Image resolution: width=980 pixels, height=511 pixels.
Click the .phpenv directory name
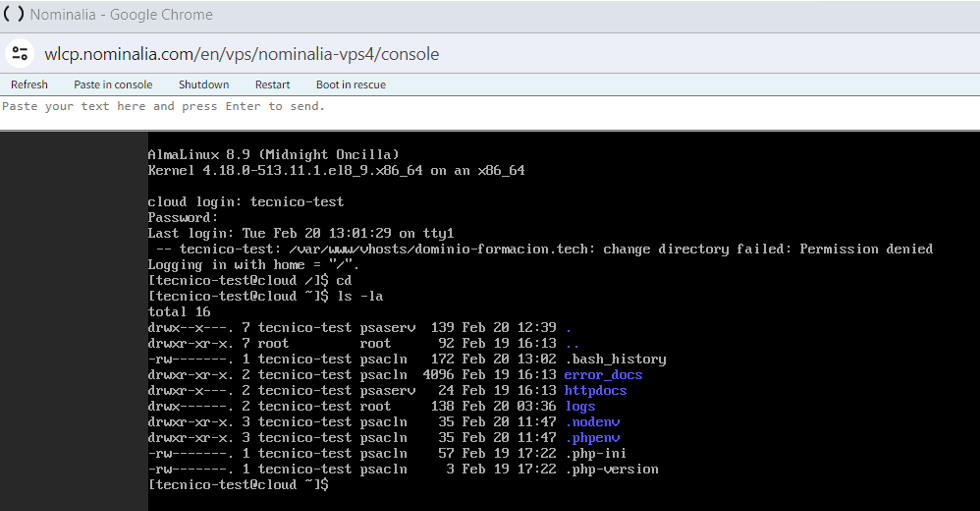[x=592, y=438]
